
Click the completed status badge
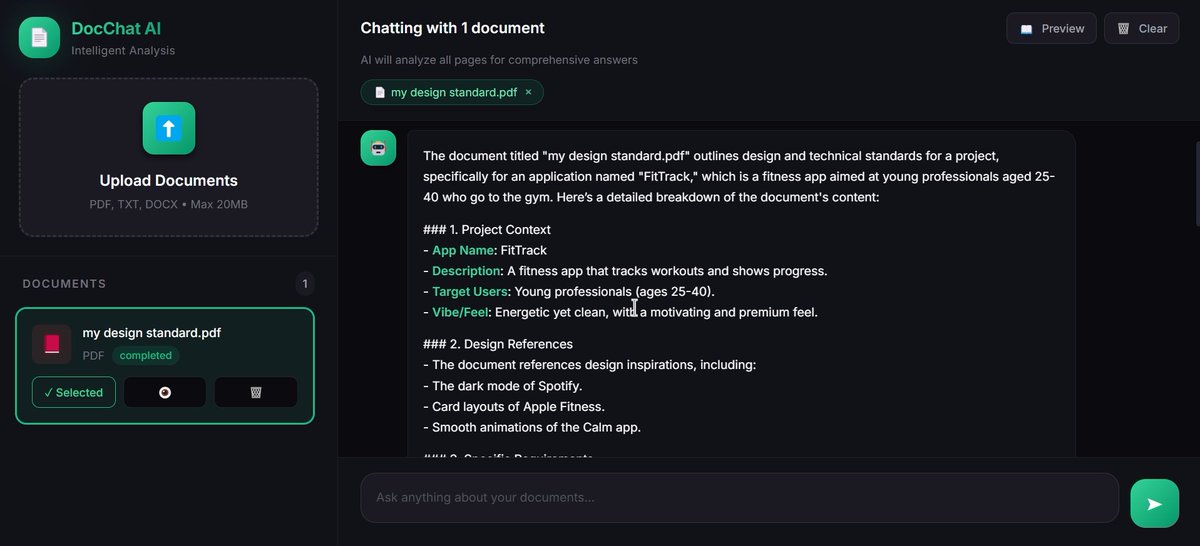pyautogui.click(x=146, y=355)
